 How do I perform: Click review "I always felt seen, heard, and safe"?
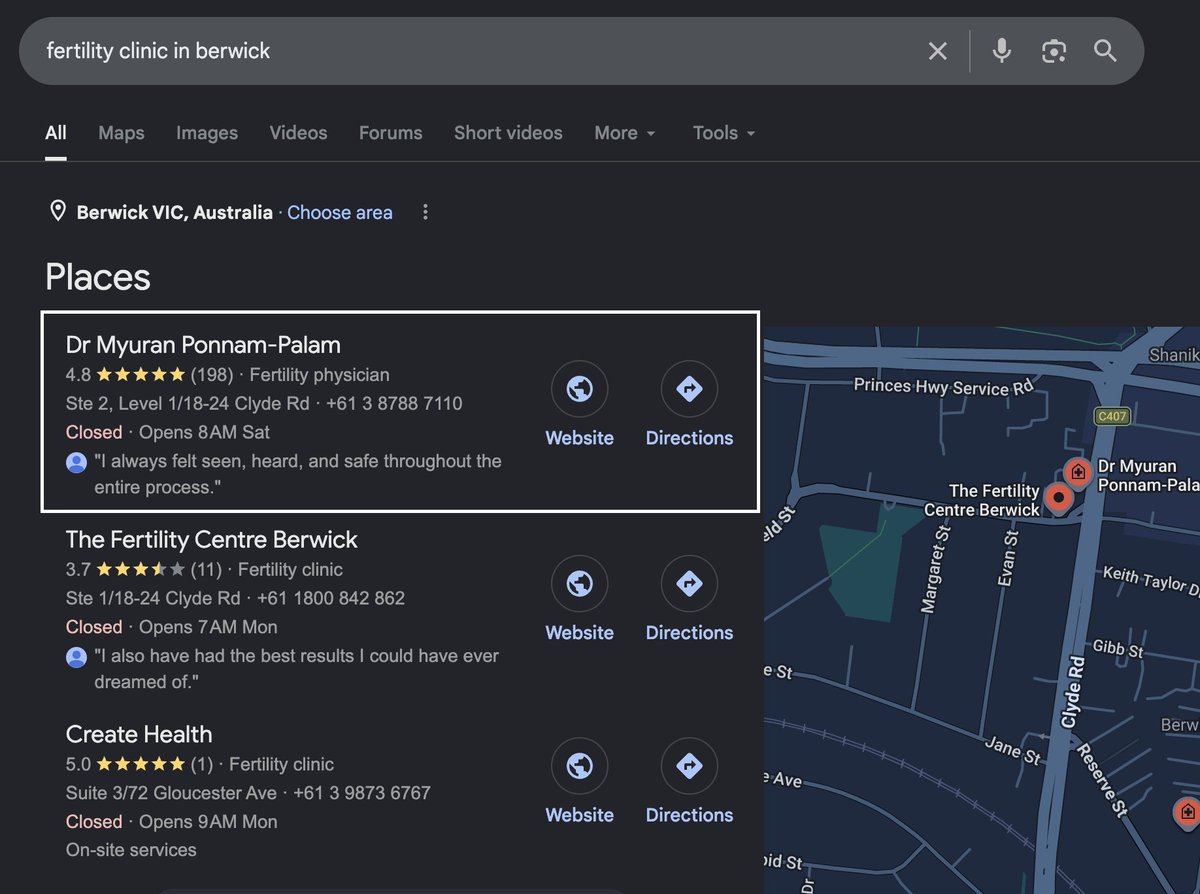point(298,475)
